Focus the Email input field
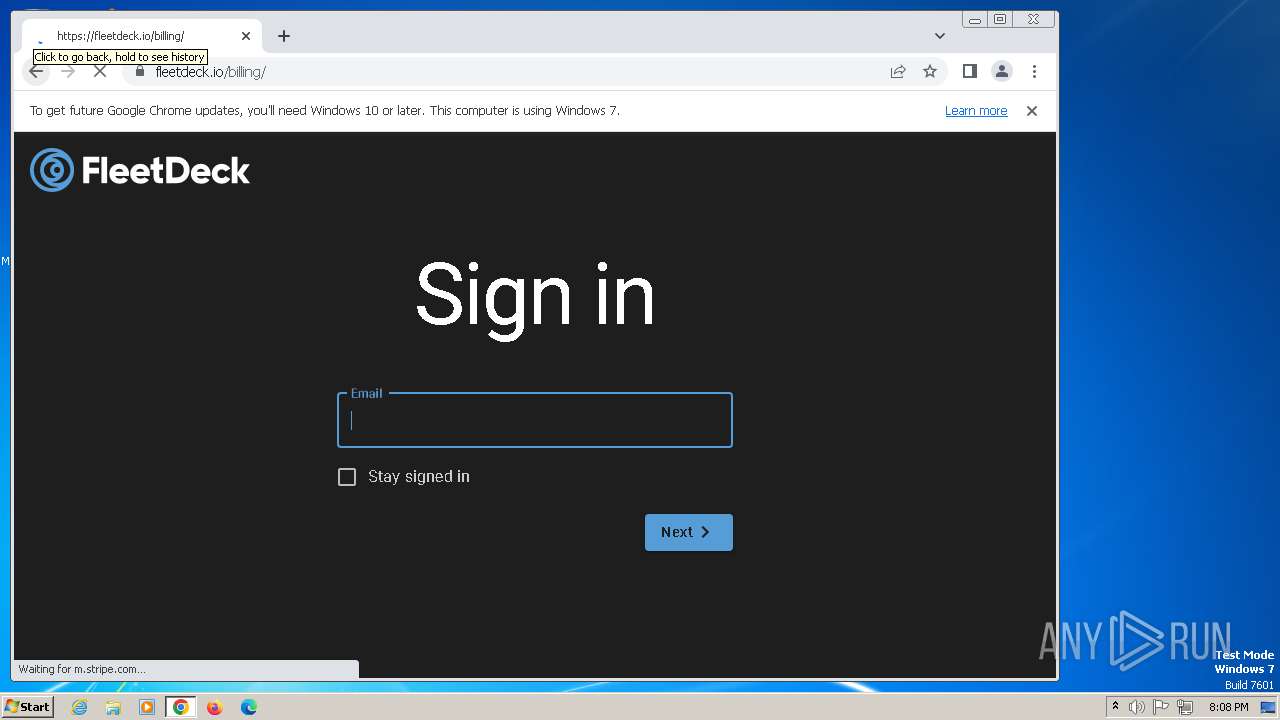The image size is (1280, 720). (535, 420)
